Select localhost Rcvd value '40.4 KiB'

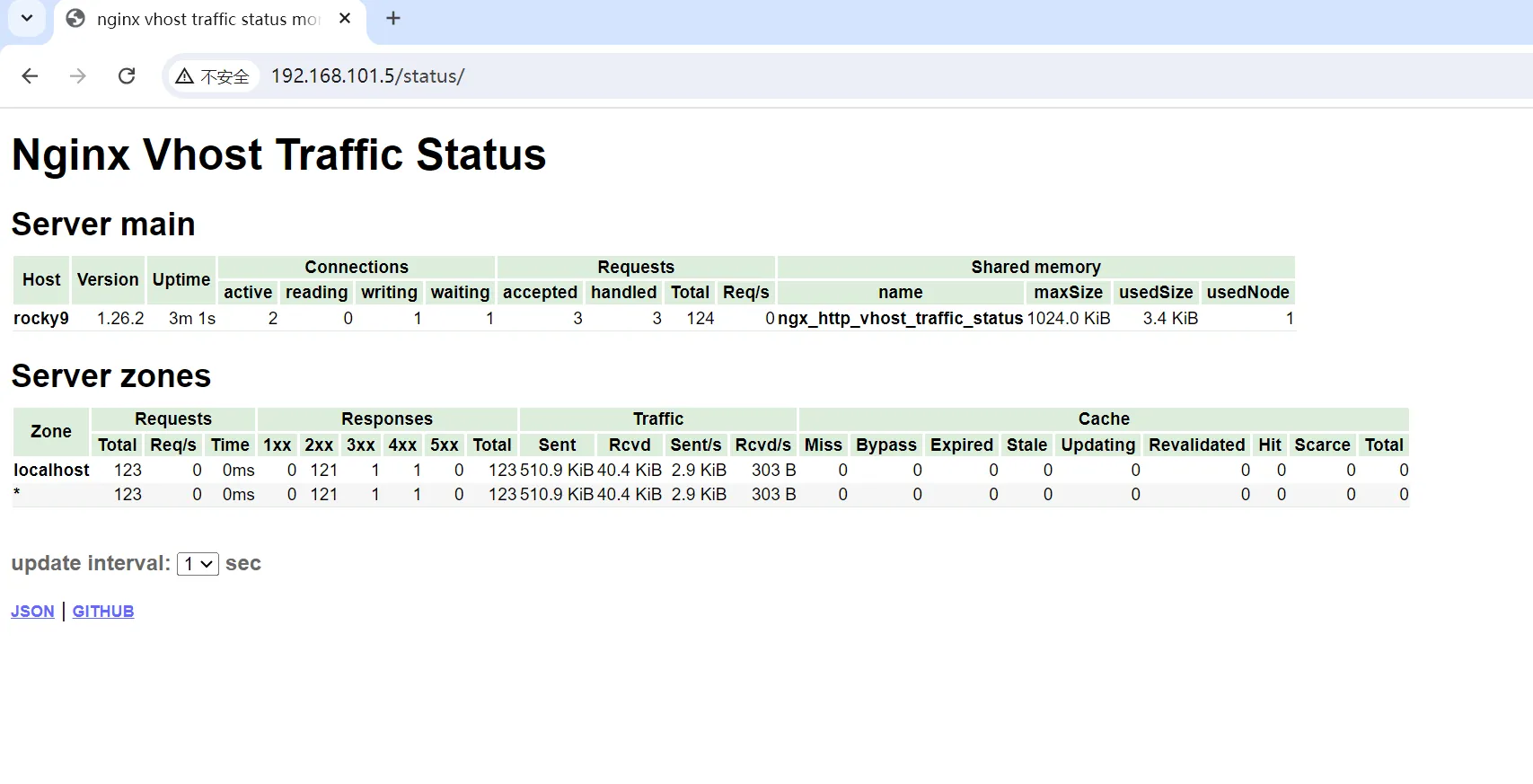pos(630,471)
